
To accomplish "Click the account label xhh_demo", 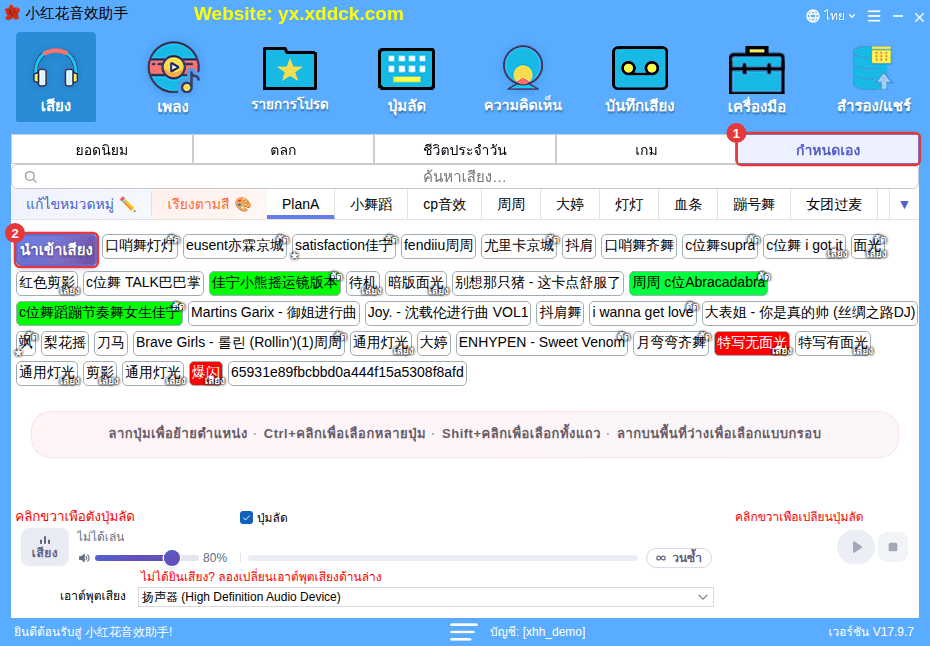I will pos(538,632).
